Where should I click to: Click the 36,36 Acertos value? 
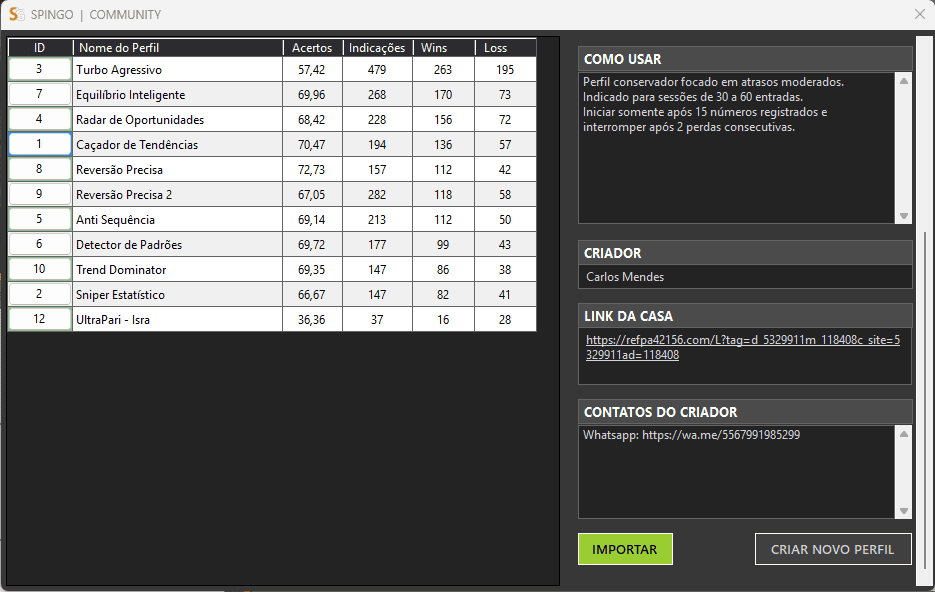tap(312, 320)
